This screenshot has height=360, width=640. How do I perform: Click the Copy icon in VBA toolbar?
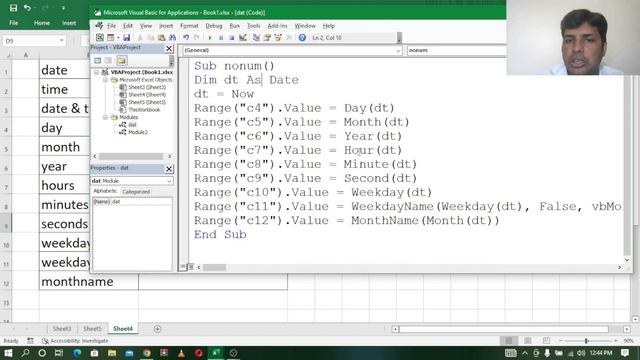tap(150, 38)
